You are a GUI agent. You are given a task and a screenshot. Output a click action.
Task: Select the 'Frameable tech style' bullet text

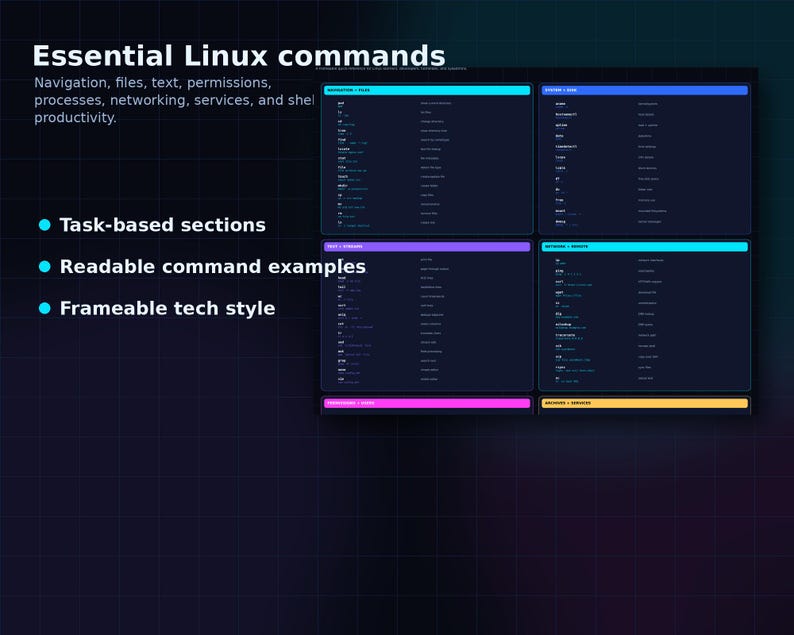[x=168, y=308]
